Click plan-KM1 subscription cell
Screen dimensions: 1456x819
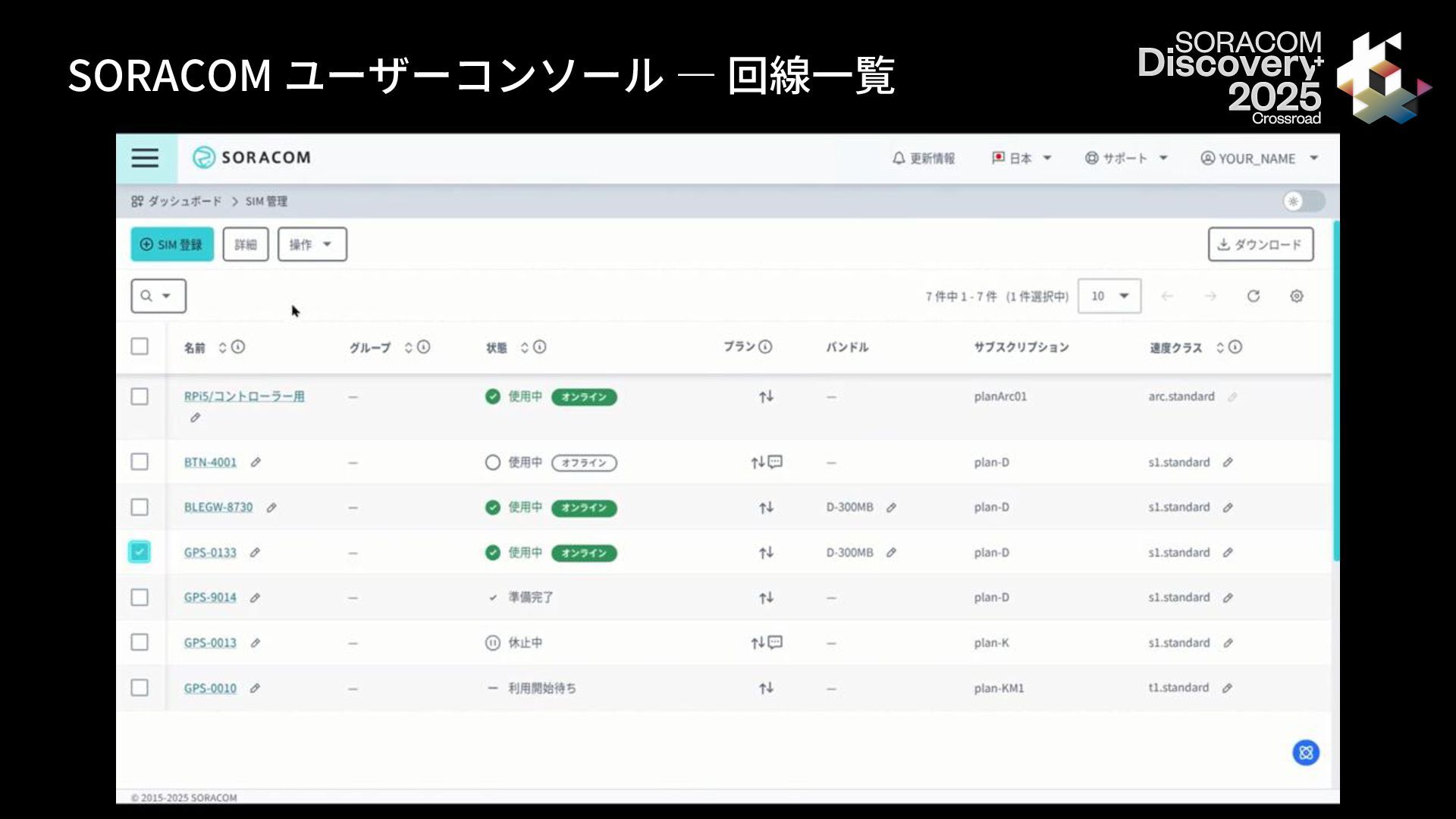tap(999, 689)
